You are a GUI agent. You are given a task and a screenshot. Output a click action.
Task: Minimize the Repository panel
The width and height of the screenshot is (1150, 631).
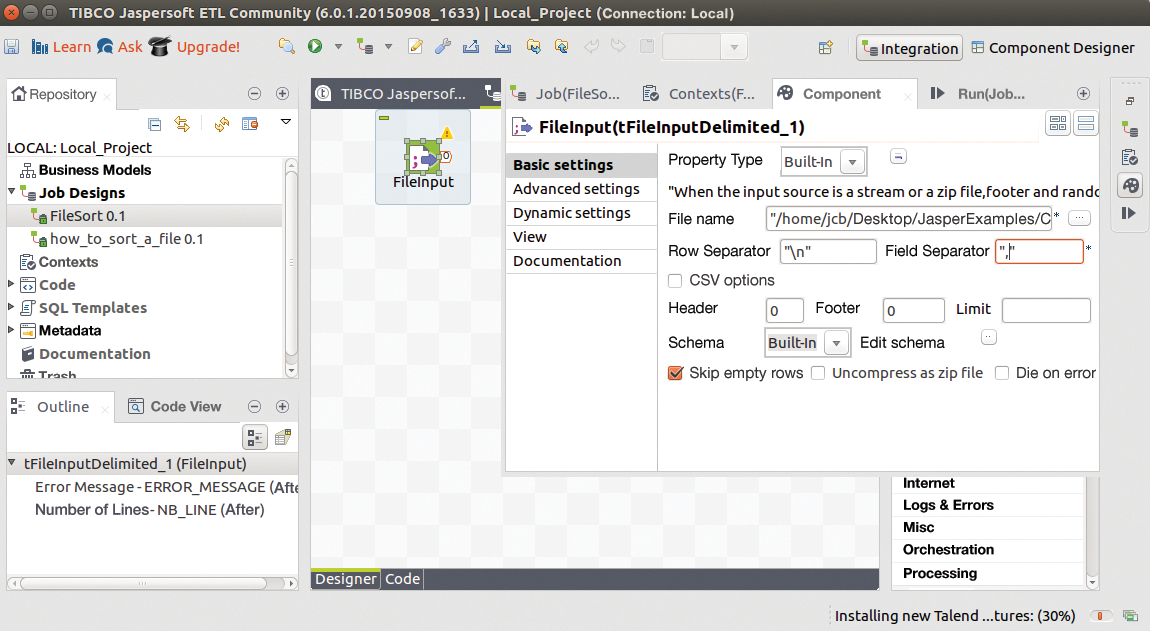[x=254, y=93]
